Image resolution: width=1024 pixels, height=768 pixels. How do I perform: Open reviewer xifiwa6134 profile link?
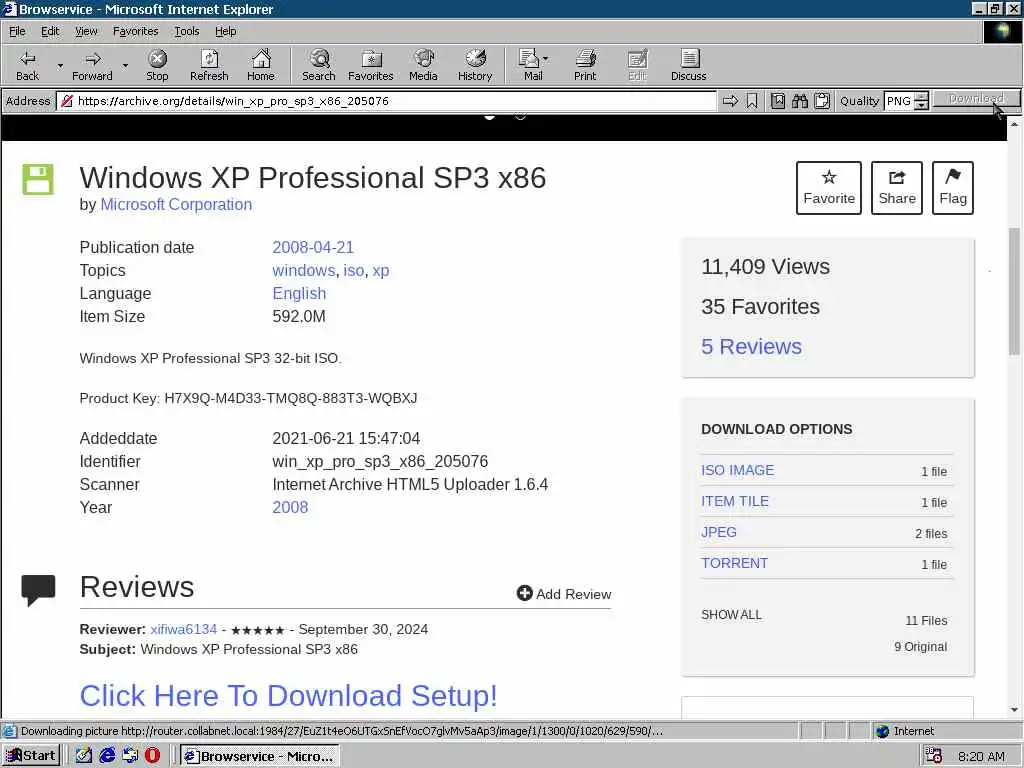coord(184,629)
